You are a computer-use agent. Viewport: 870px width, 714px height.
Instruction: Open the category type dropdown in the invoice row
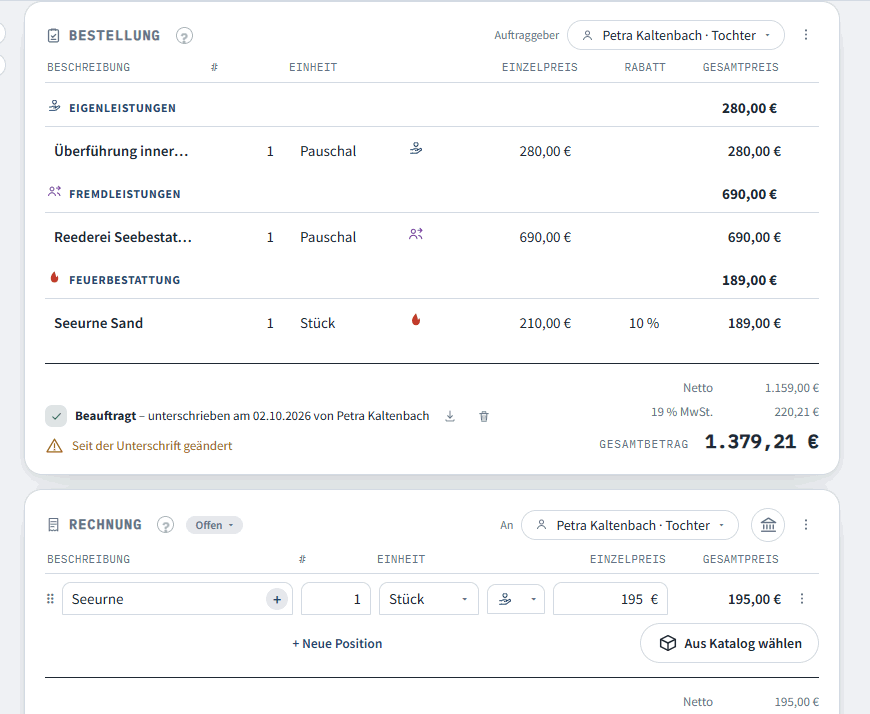515,599
